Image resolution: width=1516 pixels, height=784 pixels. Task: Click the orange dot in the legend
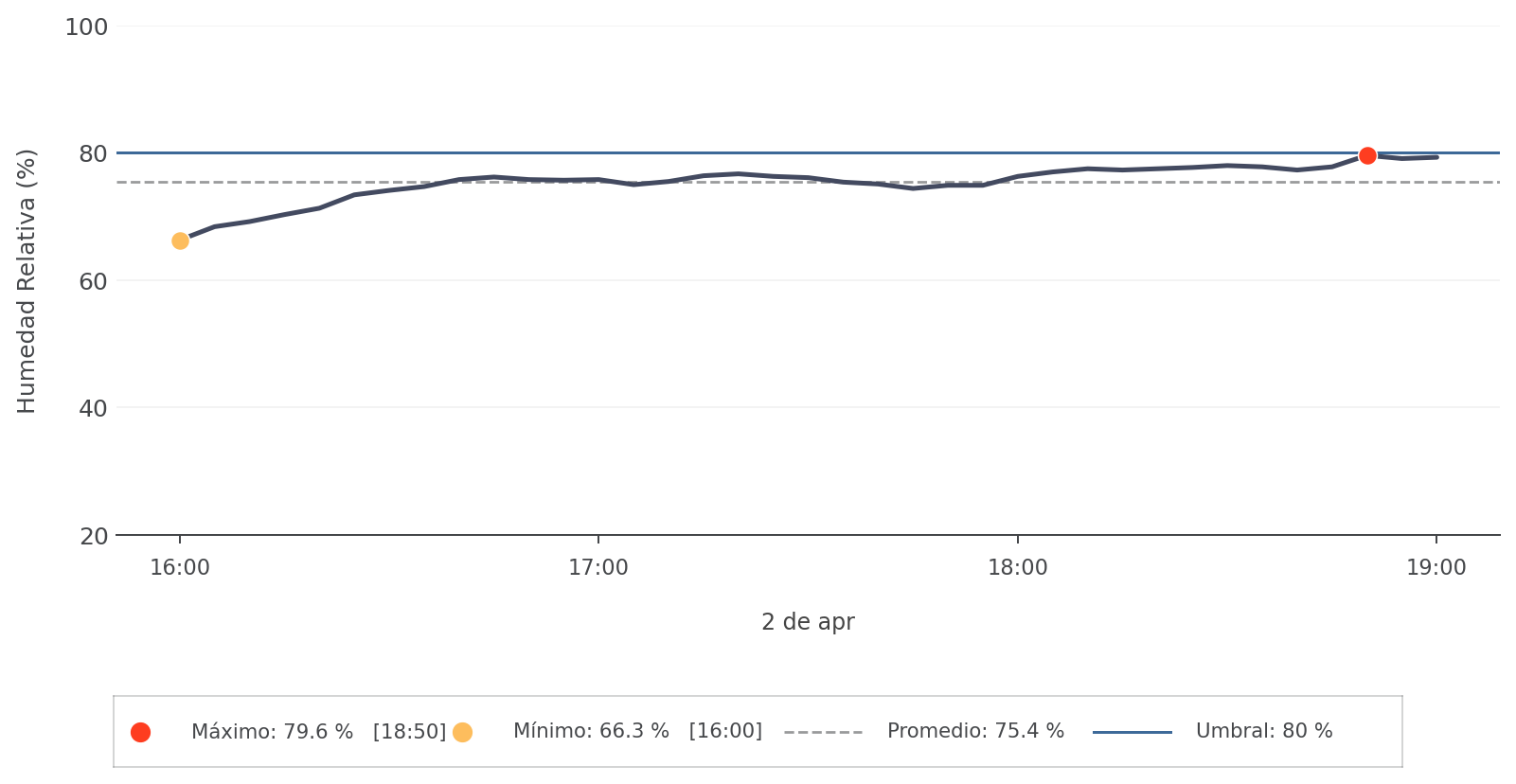[462, 732]
